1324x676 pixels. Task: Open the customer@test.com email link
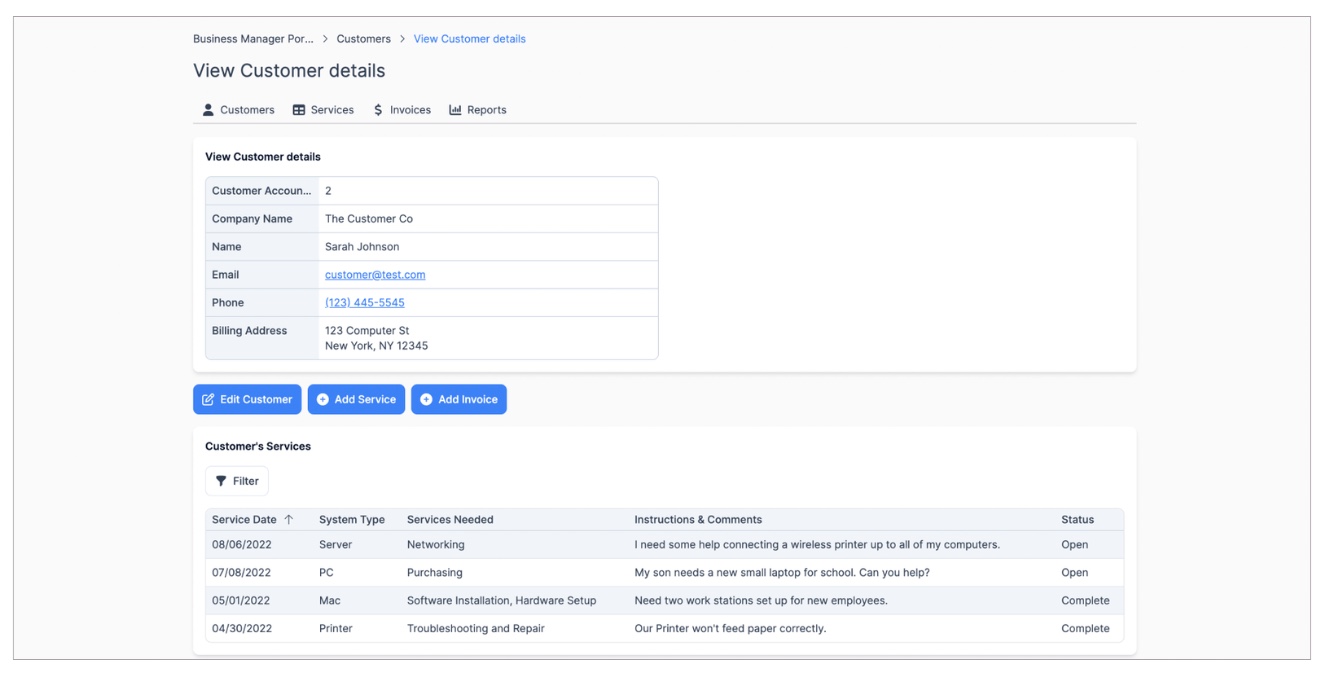tap(375, 275)
